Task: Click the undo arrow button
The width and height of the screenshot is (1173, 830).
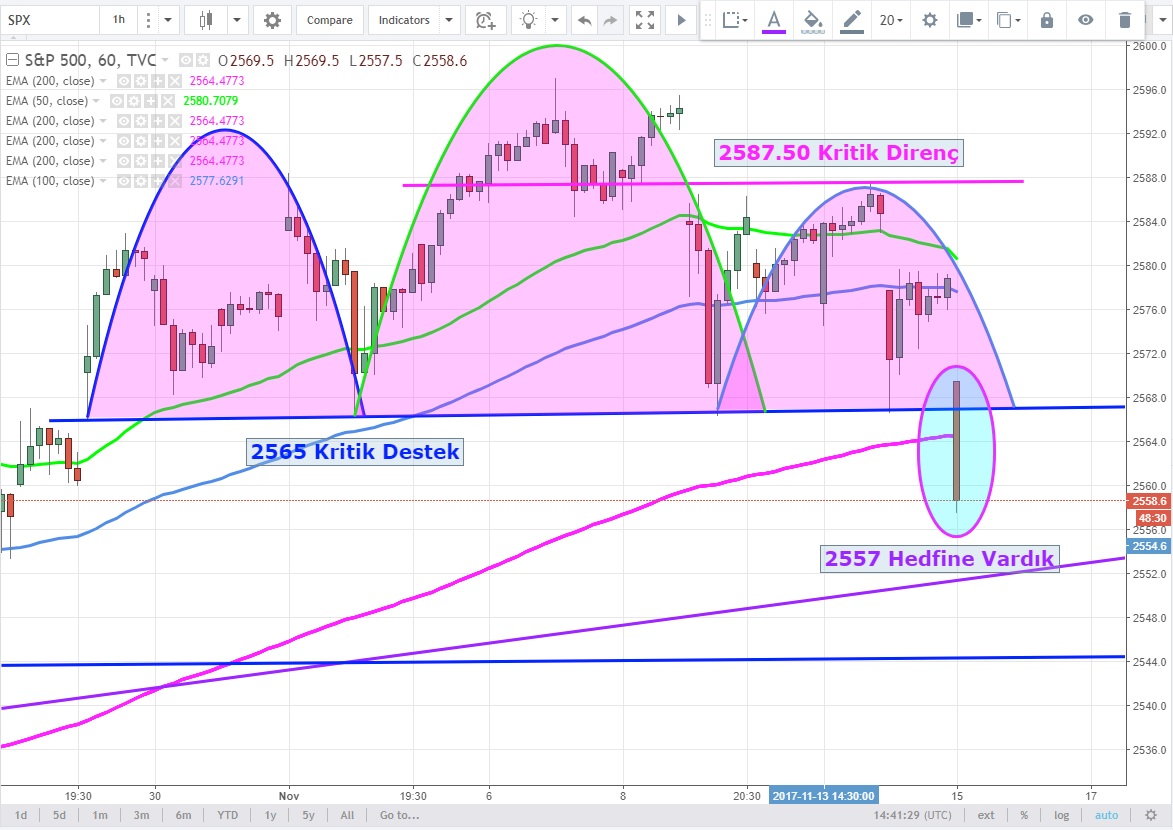Action: coord(585,20)
